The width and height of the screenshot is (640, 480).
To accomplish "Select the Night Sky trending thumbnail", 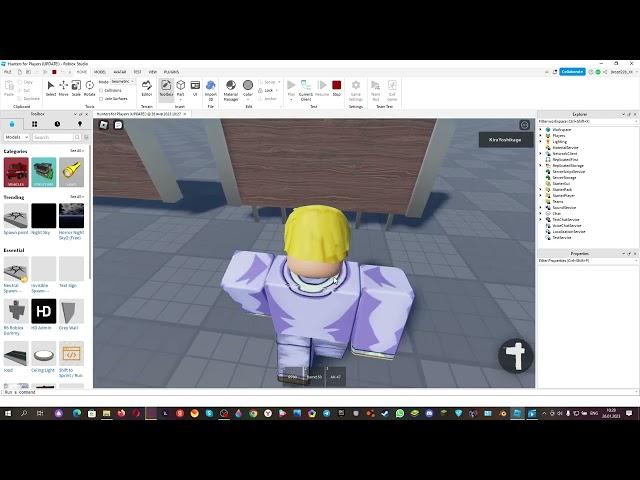I will click(x=44, y=216).
